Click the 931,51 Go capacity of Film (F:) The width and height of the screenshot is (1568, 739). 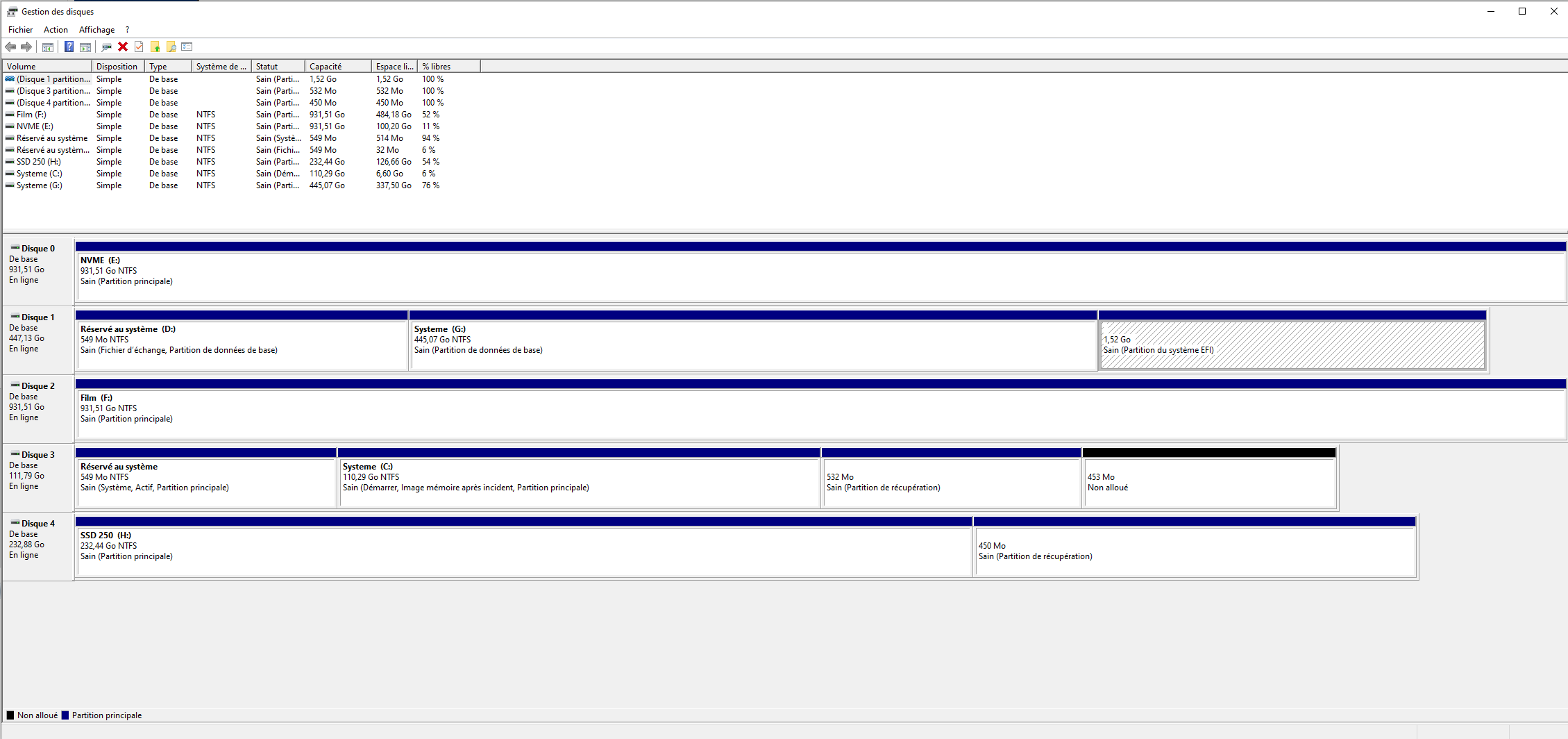[x=327, y=115]
